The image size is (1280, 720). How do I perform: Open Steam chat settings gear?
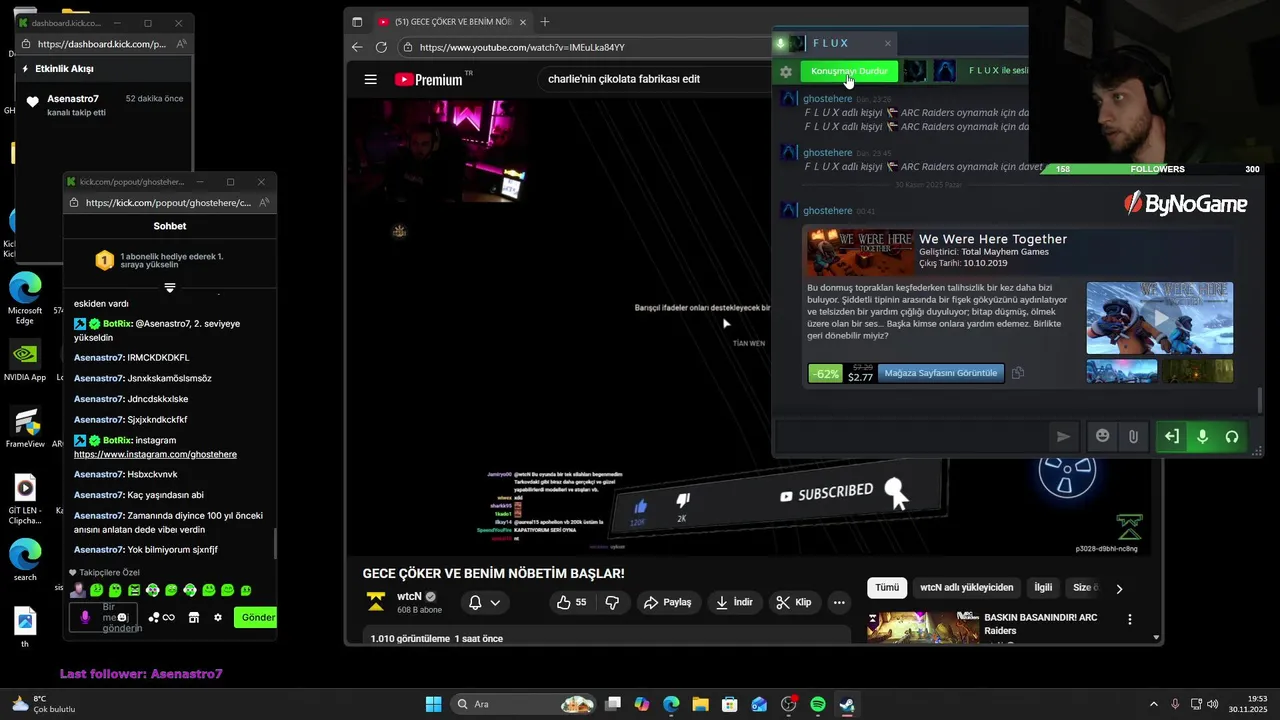point(786,72)
